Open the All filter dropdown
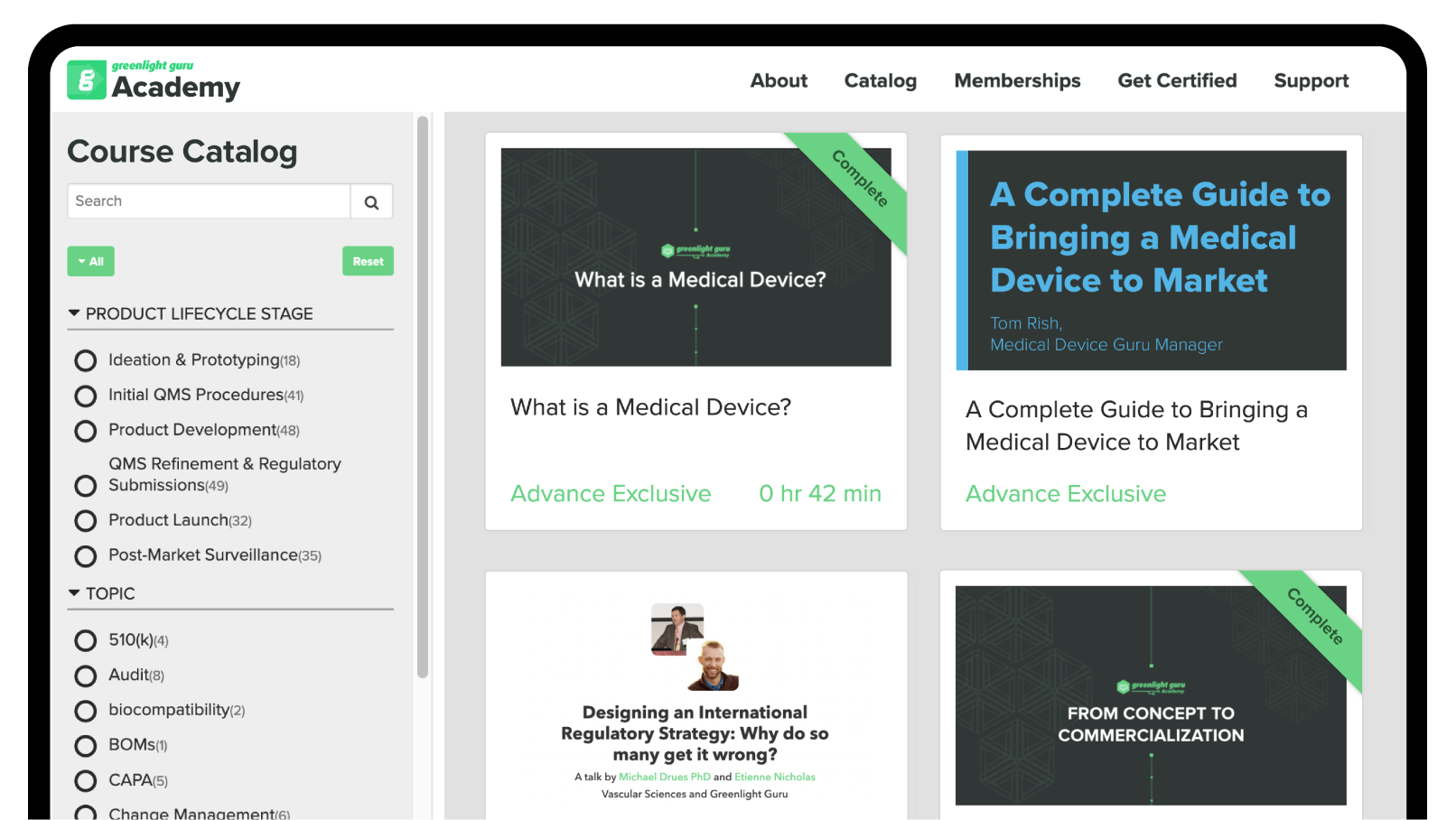Screen dimensions: 1456x820 (x=90, y=261)
